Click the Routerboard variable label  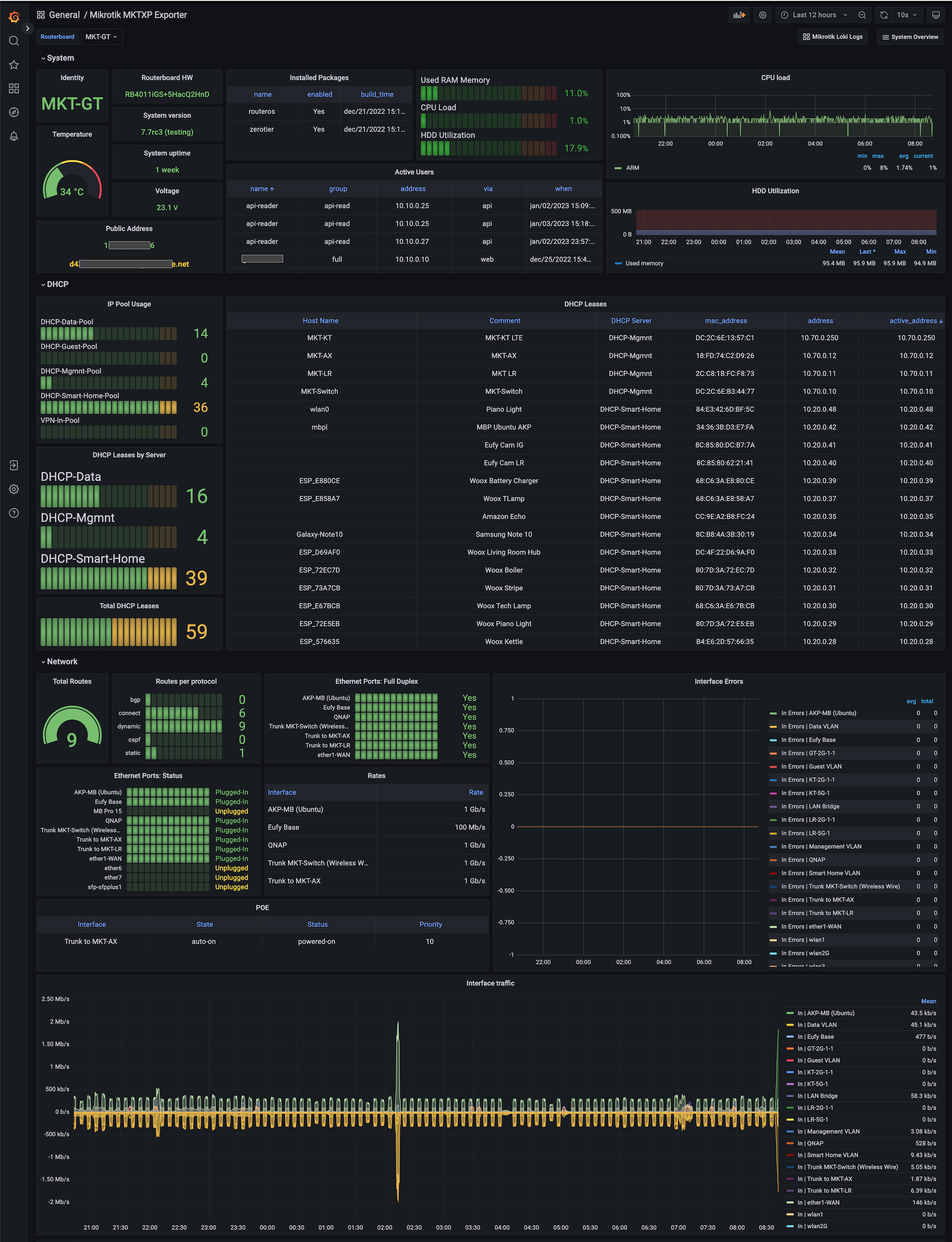(57, 37)
